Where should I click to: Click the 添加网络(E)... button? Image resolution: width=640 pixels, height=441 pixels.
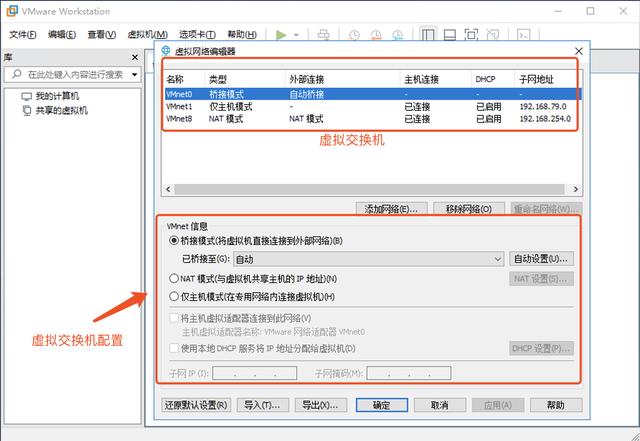(x=391, y=209)
